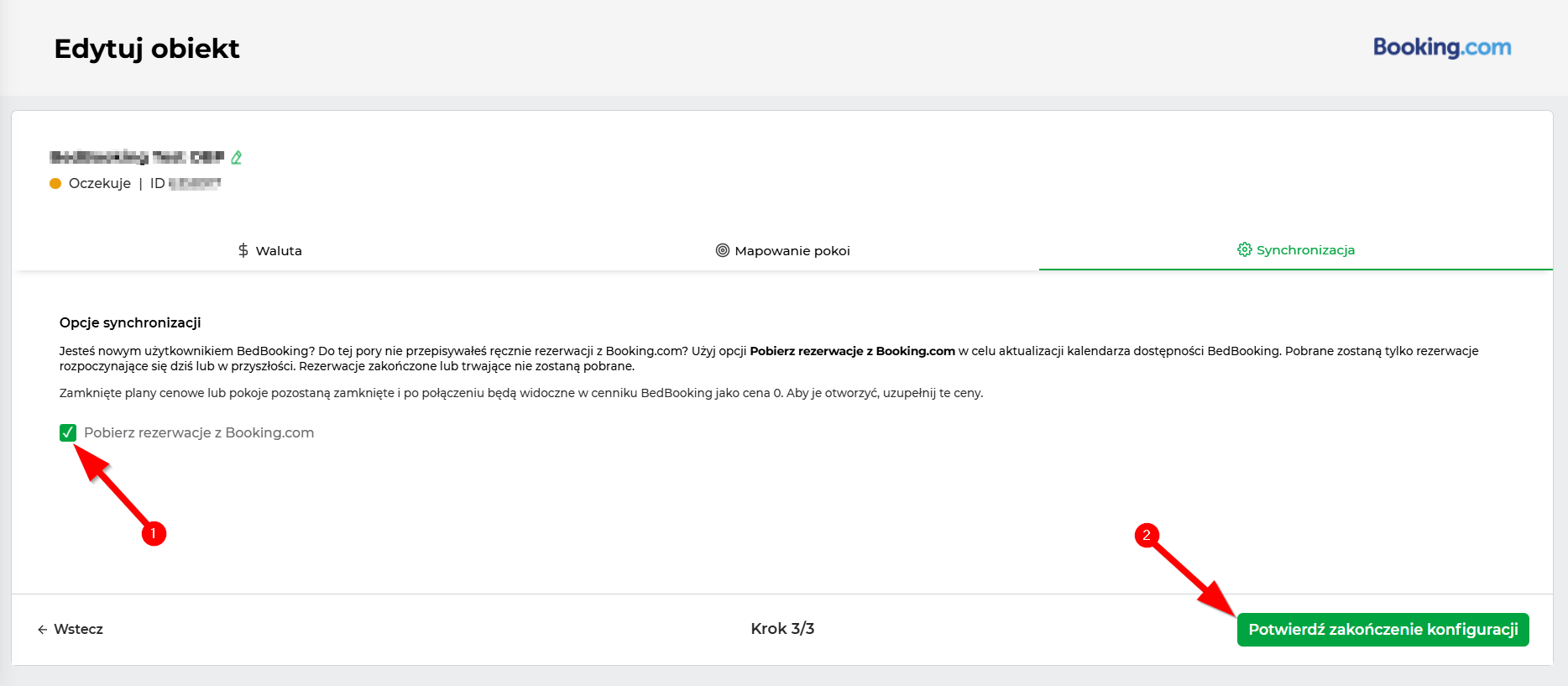Go back using the Wstecz link
The image size is (1568, 686).
point(71,629)
